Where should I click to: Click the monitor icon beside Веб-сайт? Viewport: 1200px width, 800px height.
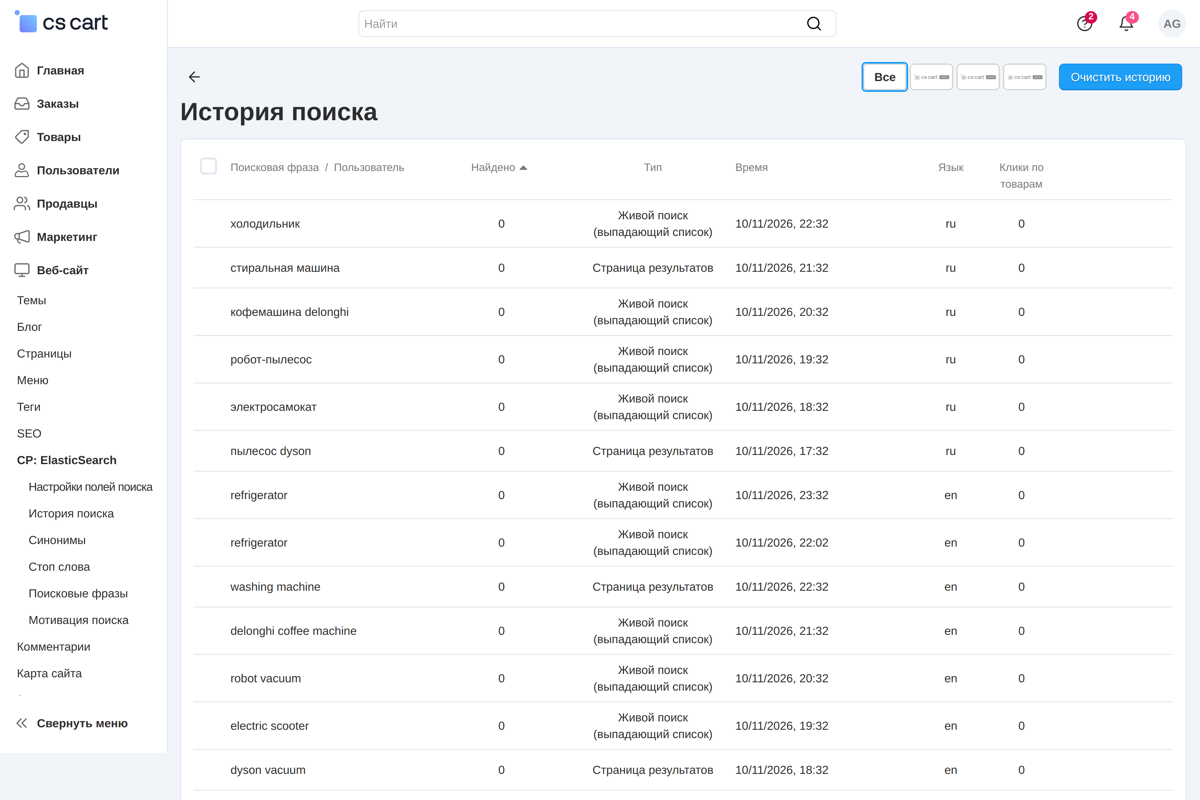[x=22, y=270]
